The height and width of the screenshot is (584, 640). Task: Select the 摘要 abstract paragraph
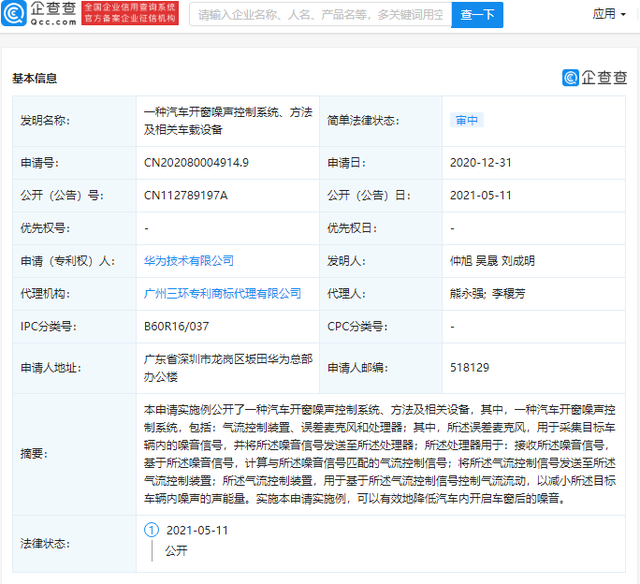(380, 454)
